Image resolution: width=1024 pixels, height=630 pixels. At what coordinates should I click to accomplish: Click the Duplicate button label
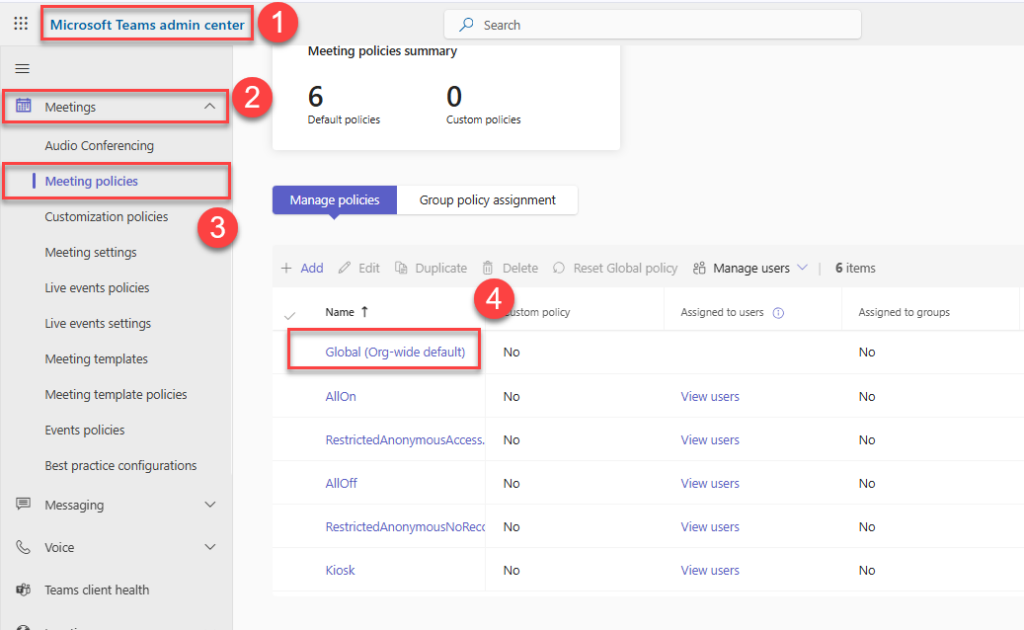[441, 268]
